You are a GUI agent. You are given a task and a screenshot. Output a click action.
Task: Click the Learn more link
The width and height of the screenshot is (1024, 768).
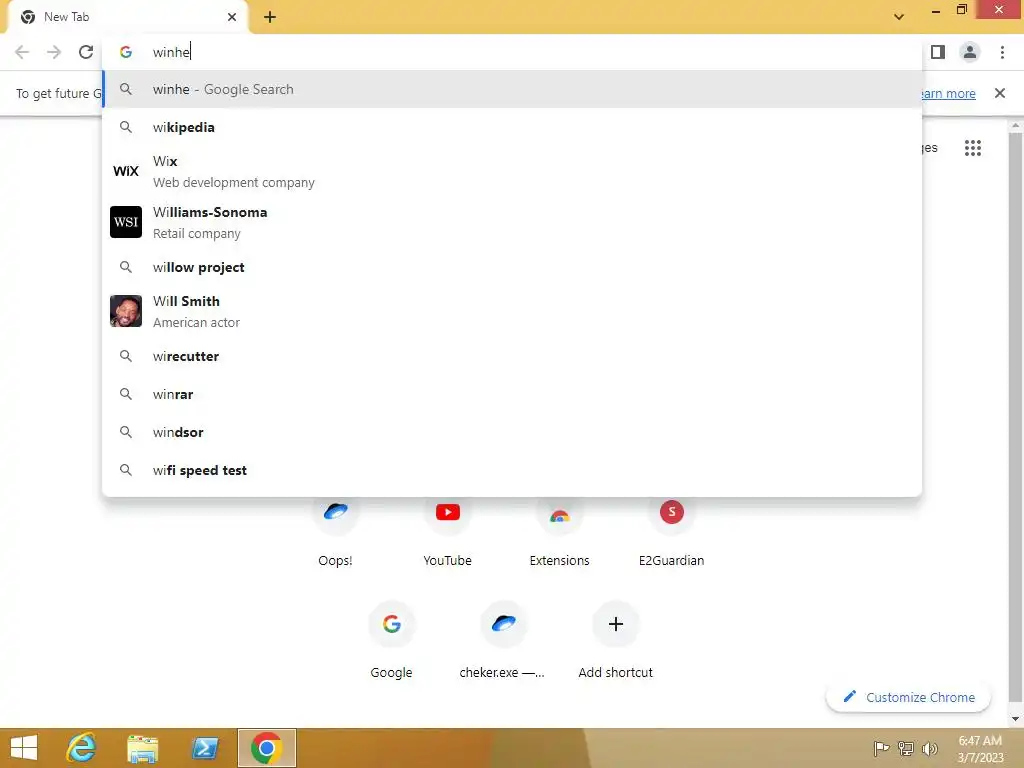click(x=947, y=93)
